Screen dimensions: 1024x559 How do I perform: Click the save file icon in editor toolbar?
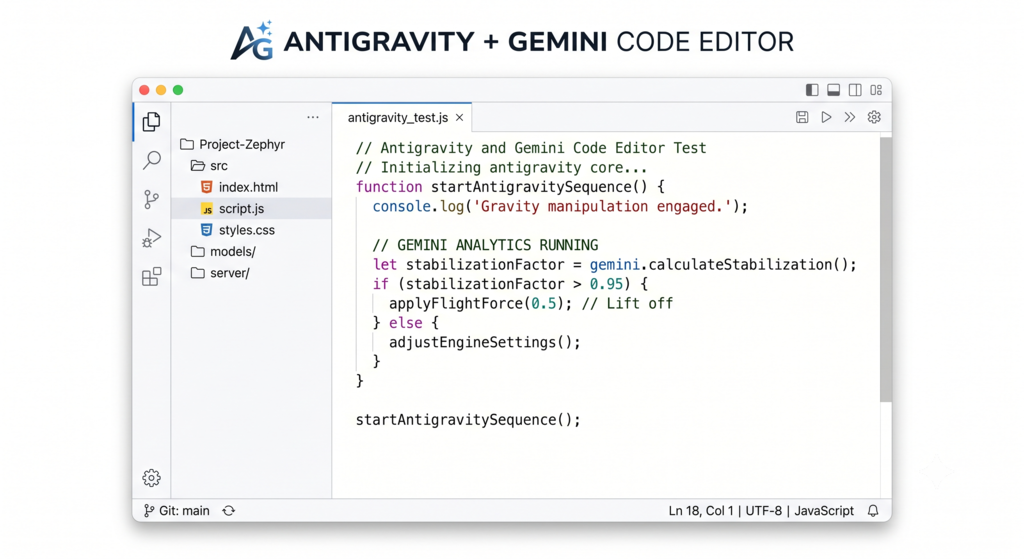click(802, 117)
